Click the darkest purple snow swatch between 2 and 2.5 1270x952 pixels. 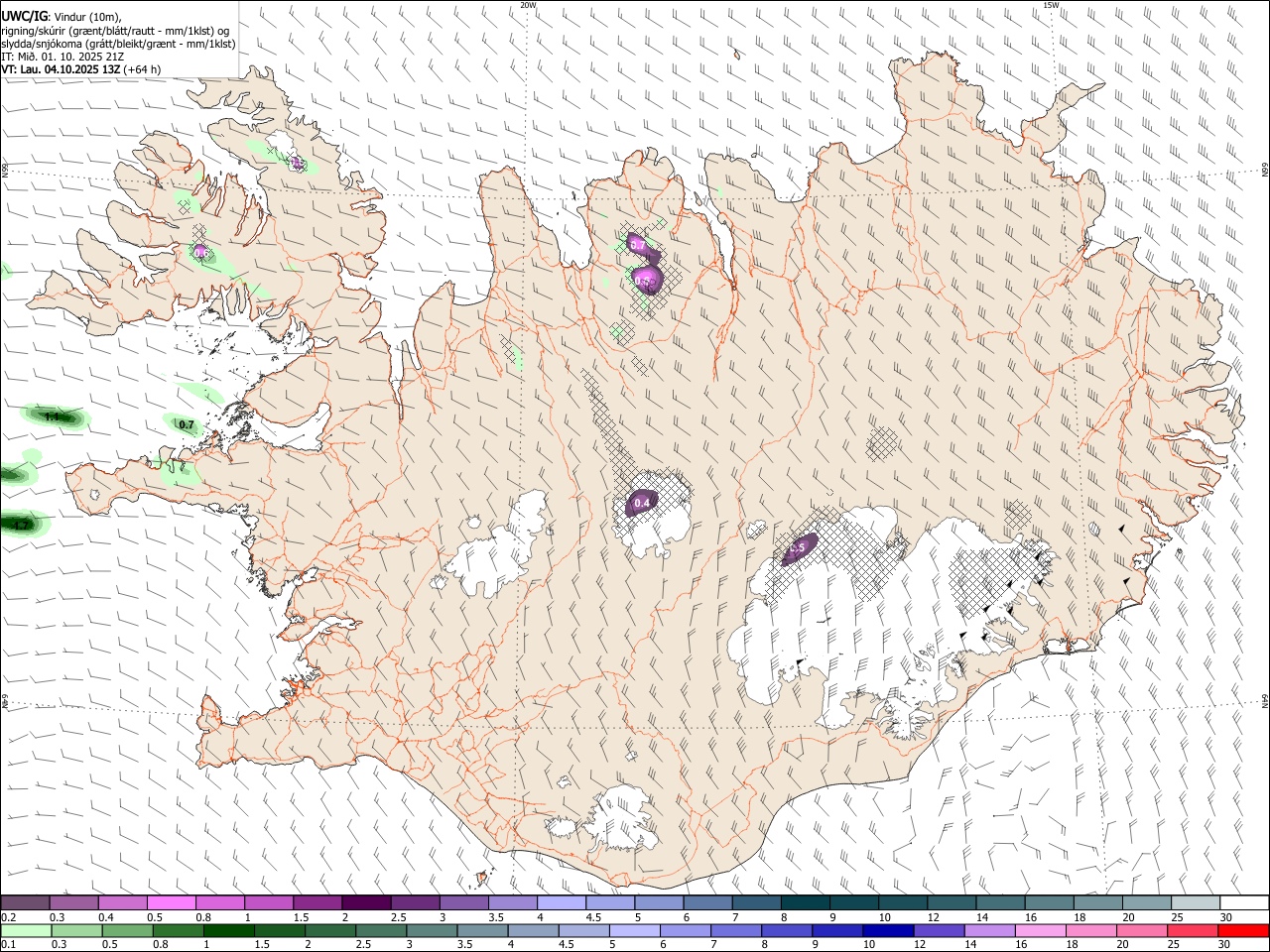coord(365,903)
